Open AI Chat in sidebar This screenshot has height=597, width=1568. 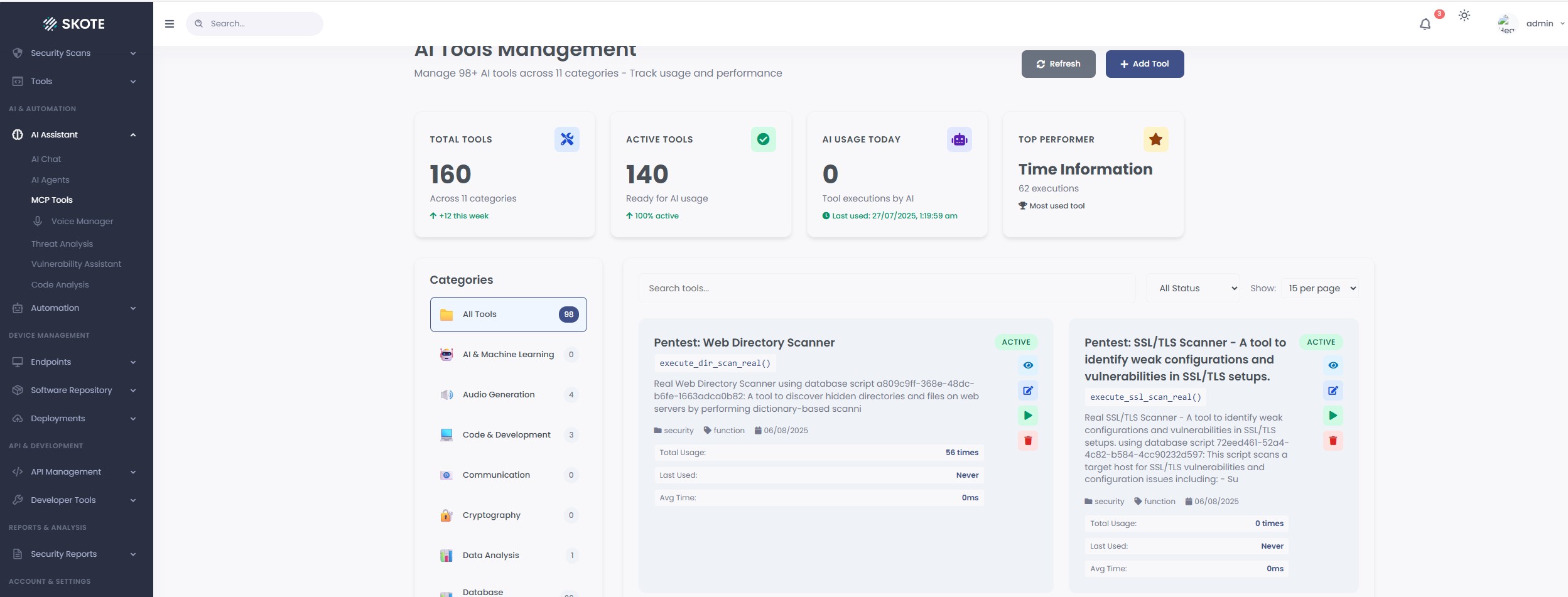46,159
